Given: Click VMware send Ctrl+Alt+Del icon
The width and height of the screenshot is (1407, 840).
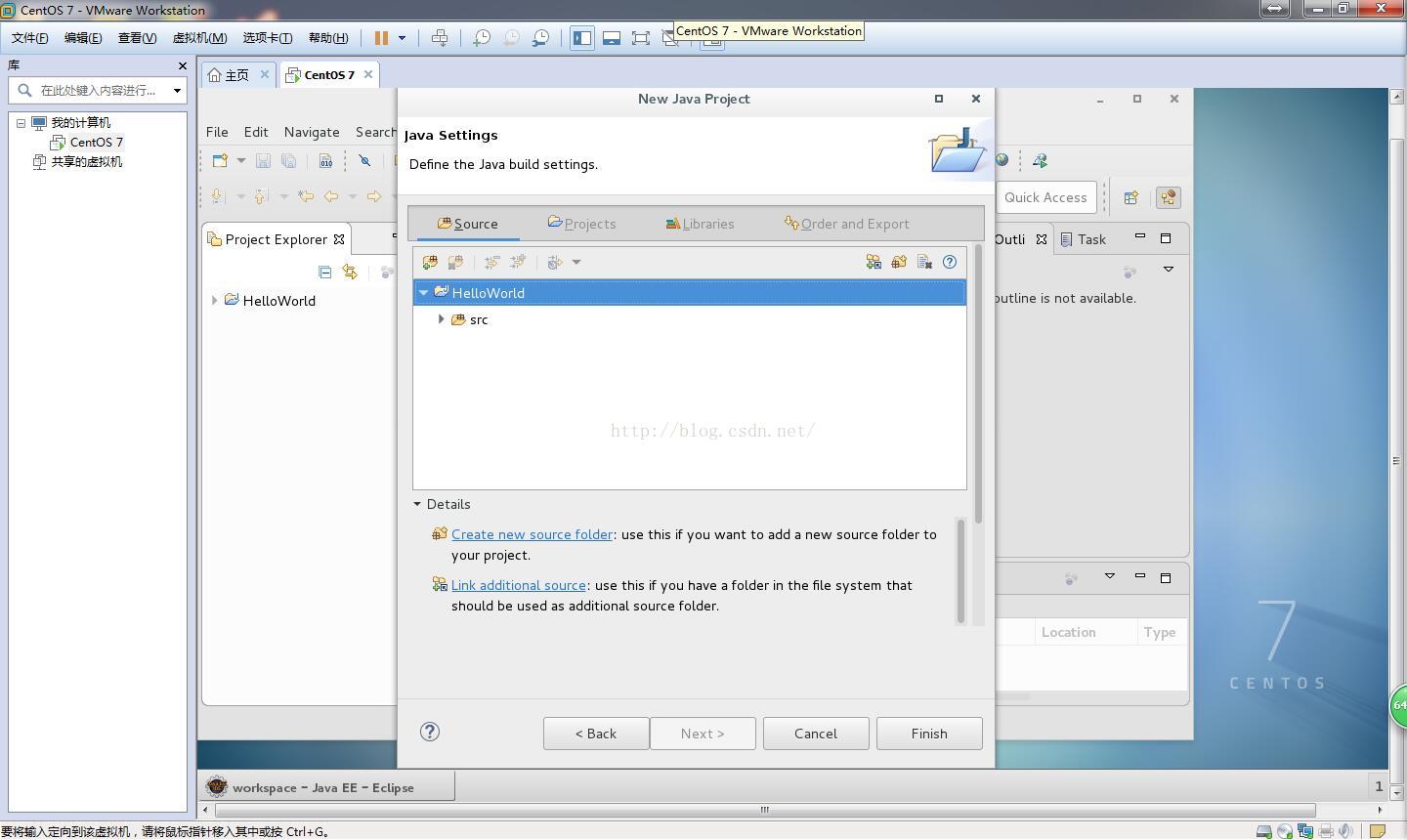Looking at the screenshot, I should pyautogui.click(x=440, y=38).
